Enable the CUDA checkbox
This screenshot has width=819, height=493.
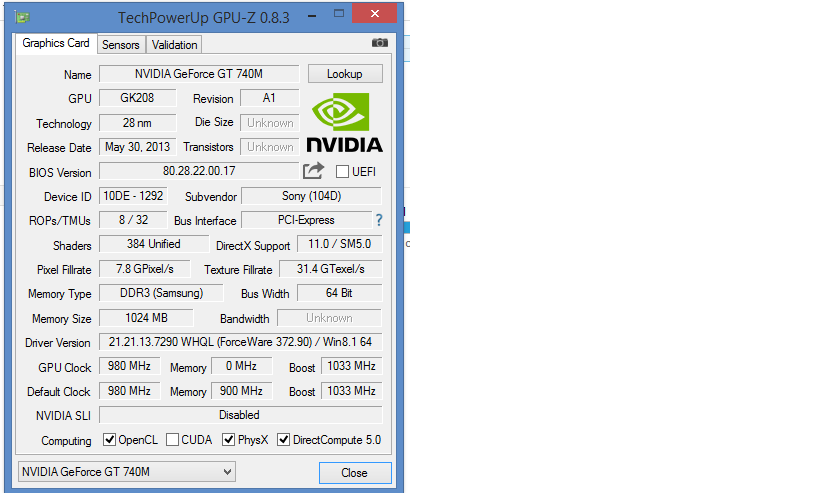[x=173, y=440]
